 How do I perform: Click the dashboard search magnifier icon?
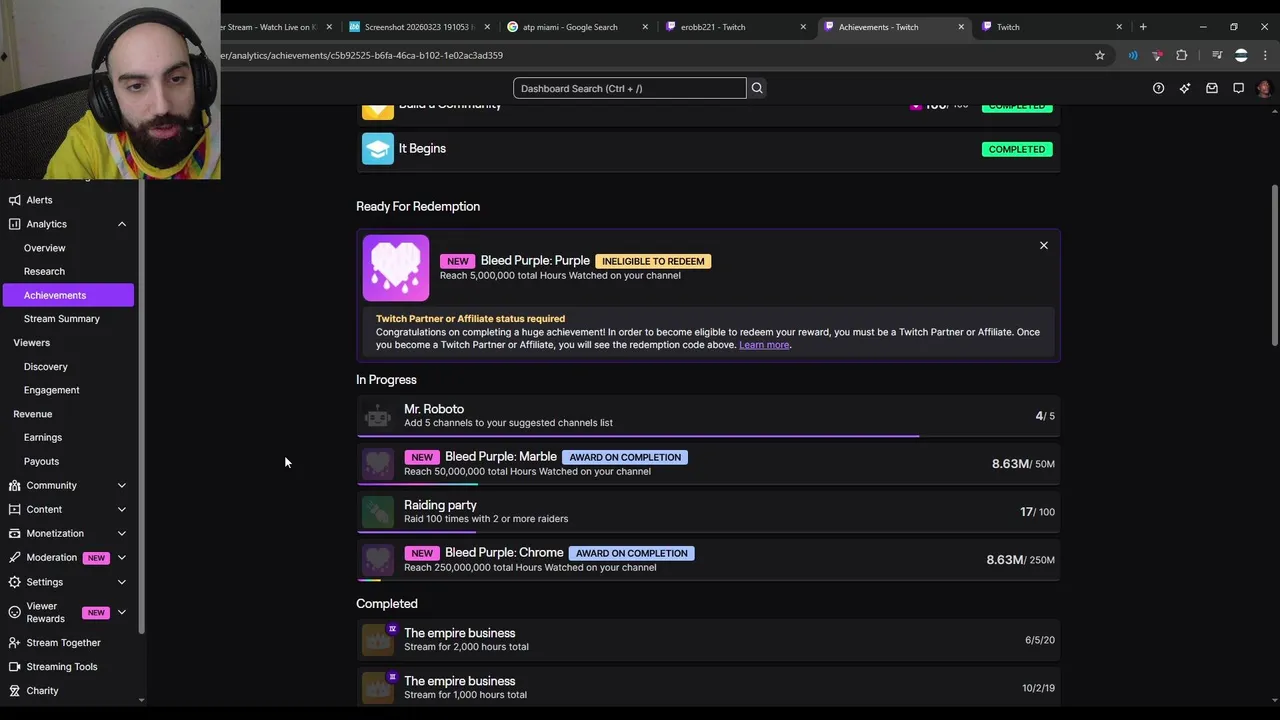[x=757, y=88]
